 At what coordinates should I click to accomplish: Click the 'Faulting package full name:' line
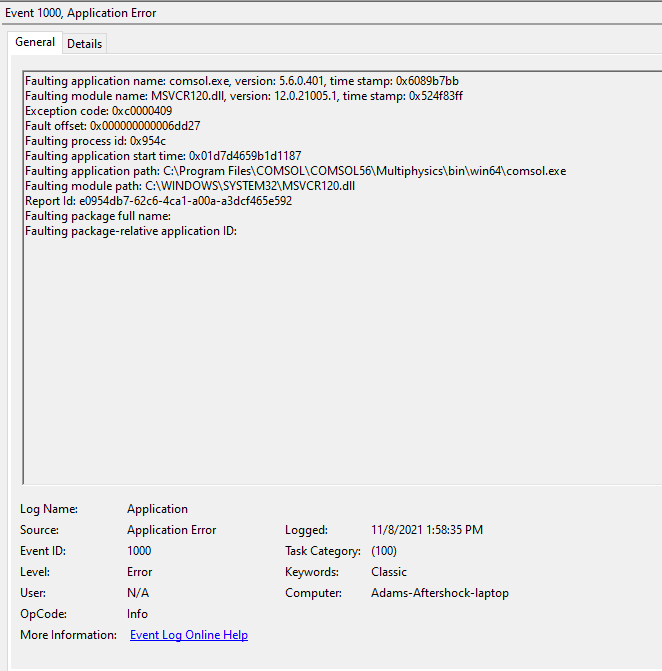[98, 216]
